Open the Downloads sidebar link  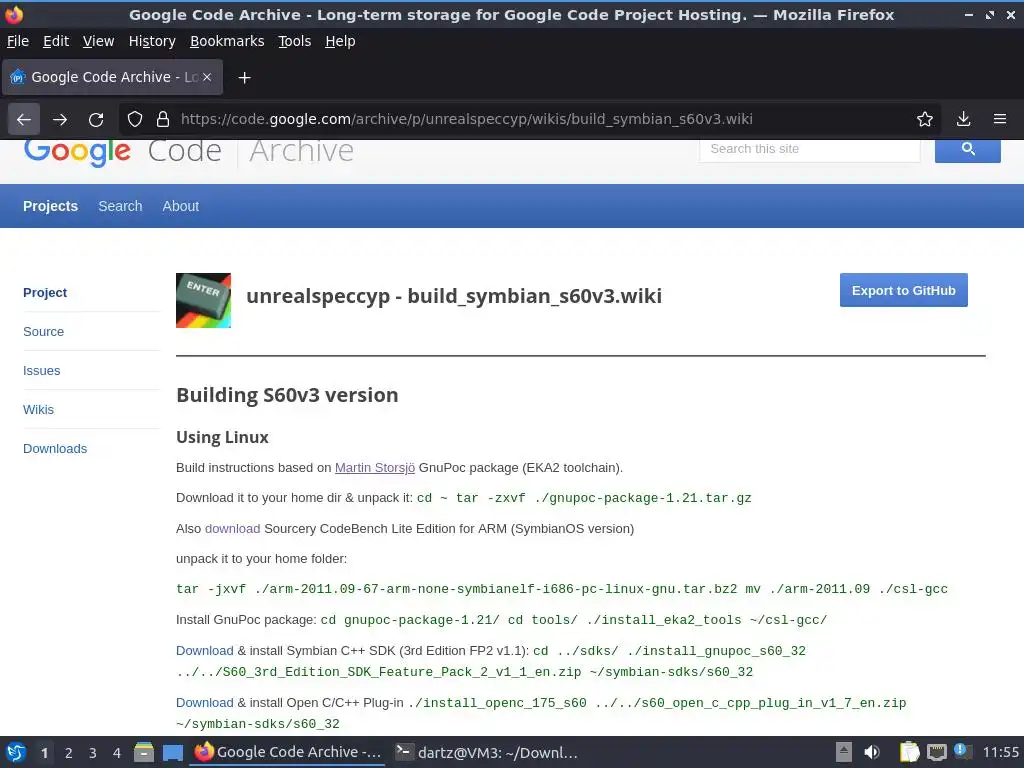(x=55, y=449)
